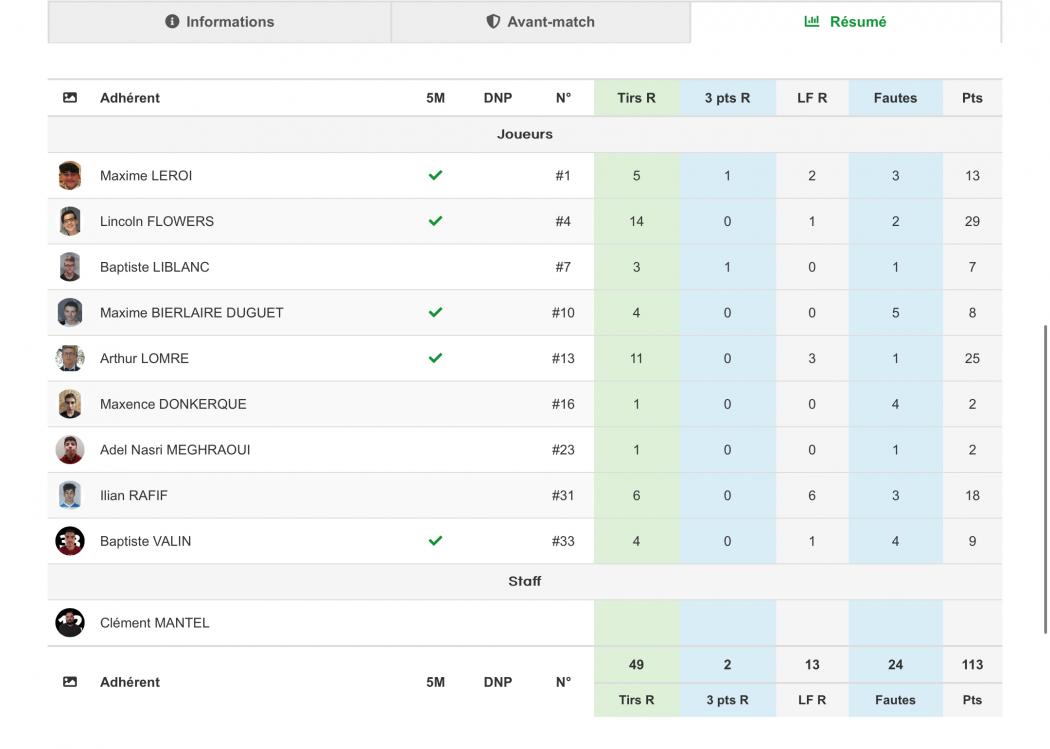Viewport: 1050px width, 749px height.
Task: Click the bar chart icon beside Résumé
Action: point(812,21)
